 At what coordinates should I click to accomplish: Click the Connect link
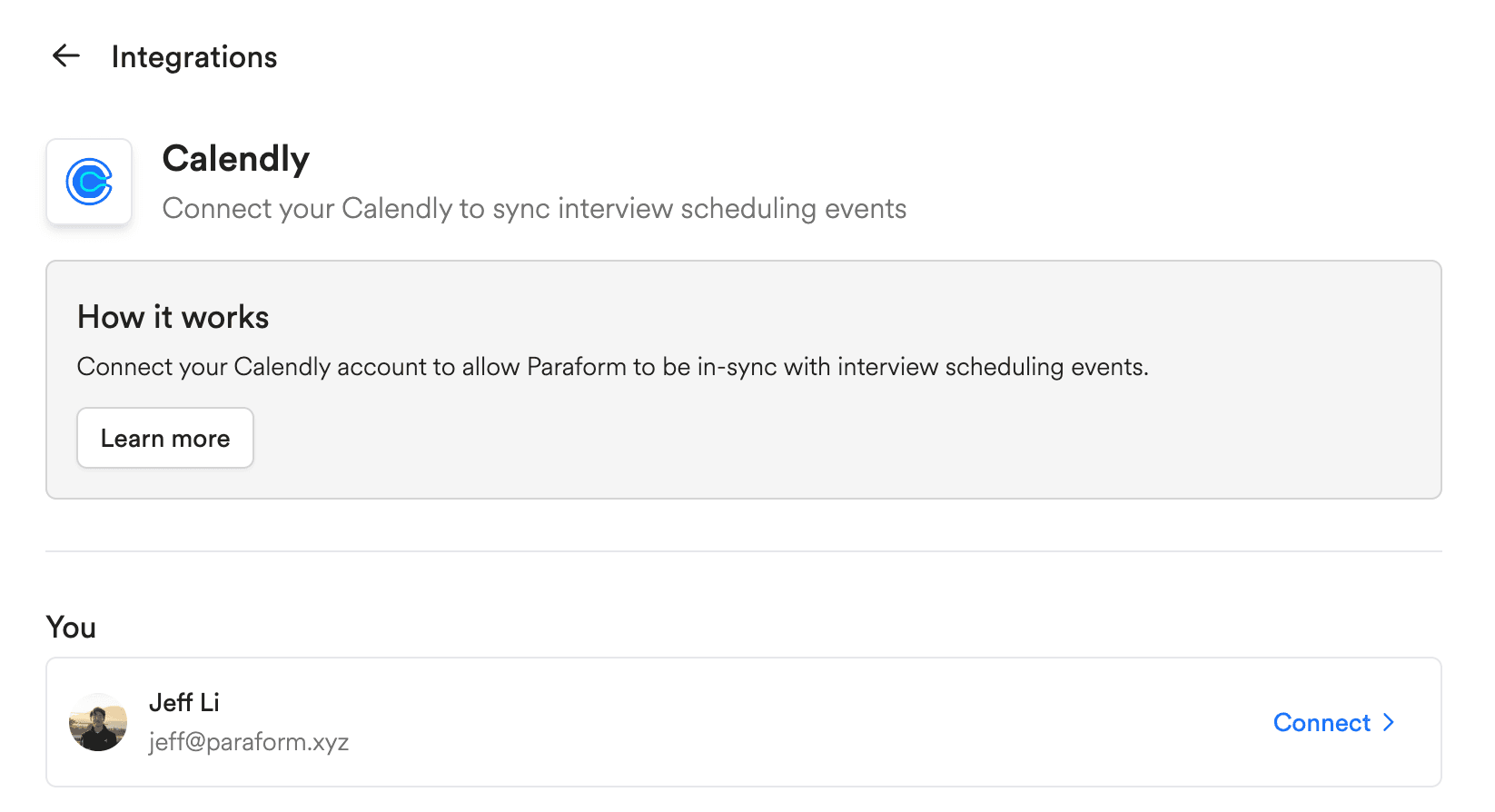tap(1322, 722)
